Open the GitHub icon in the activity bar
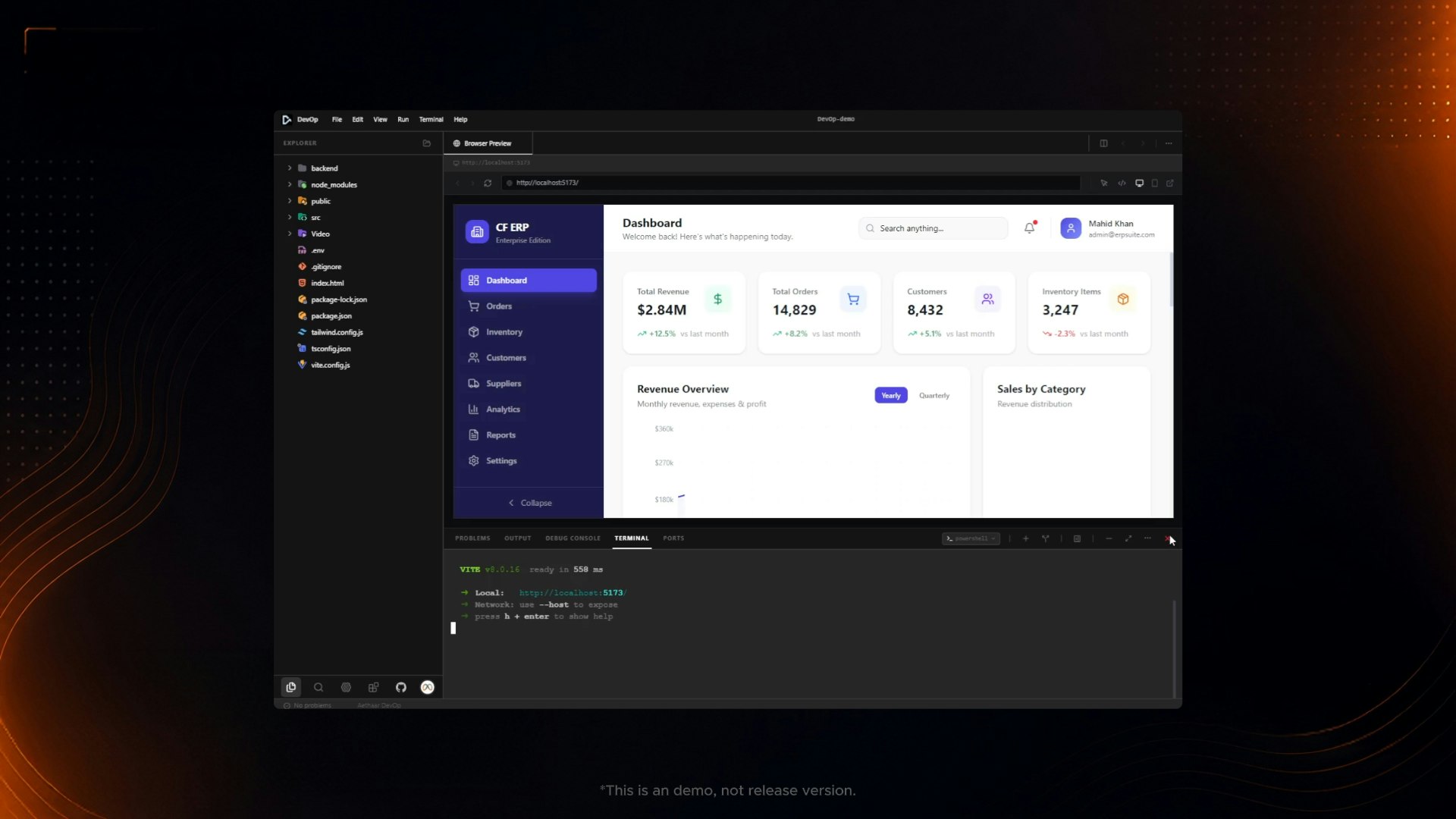 point(401,687)
